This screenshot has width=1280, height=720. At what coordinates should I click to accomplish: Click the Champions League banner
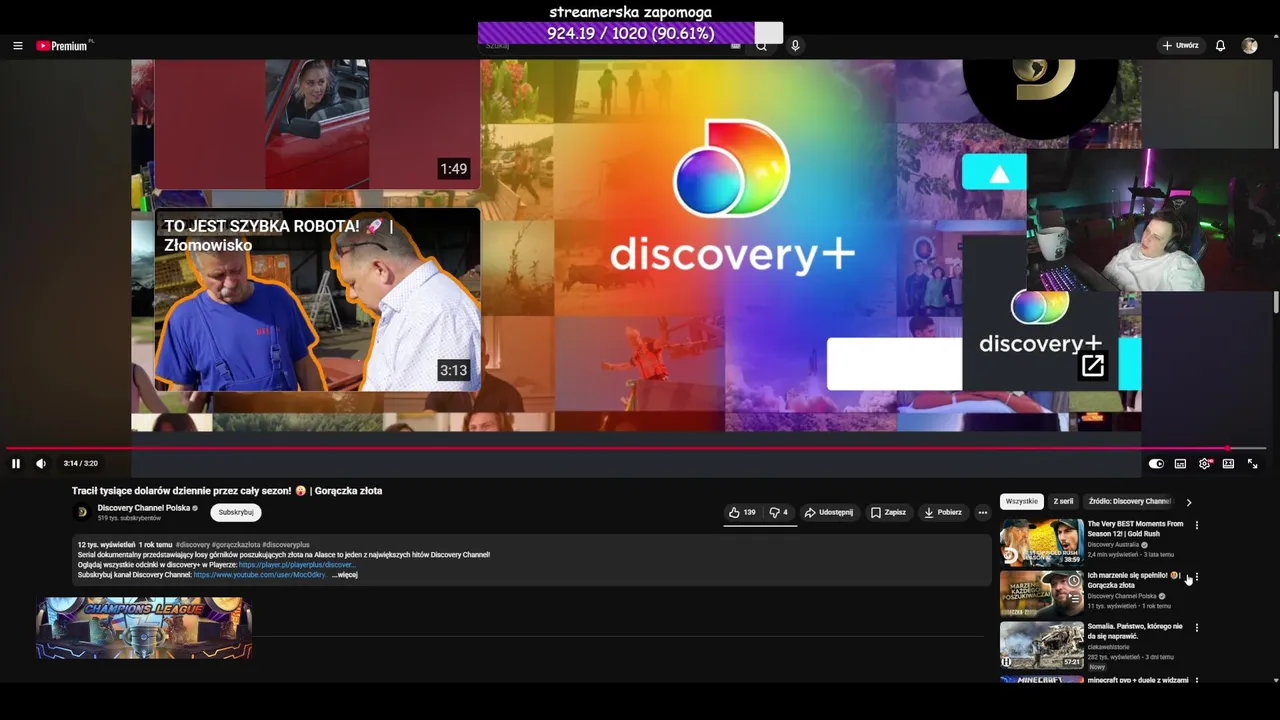click(x=144, y=628)
